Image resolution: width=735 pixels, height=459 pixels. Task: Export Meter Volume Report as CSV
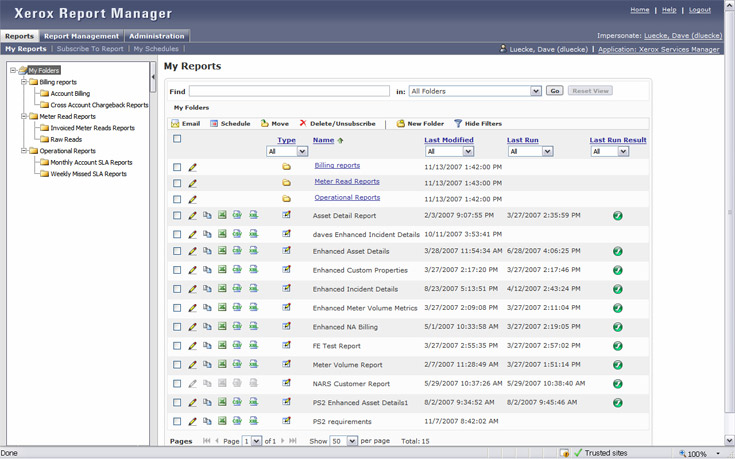tap(237, 364)
